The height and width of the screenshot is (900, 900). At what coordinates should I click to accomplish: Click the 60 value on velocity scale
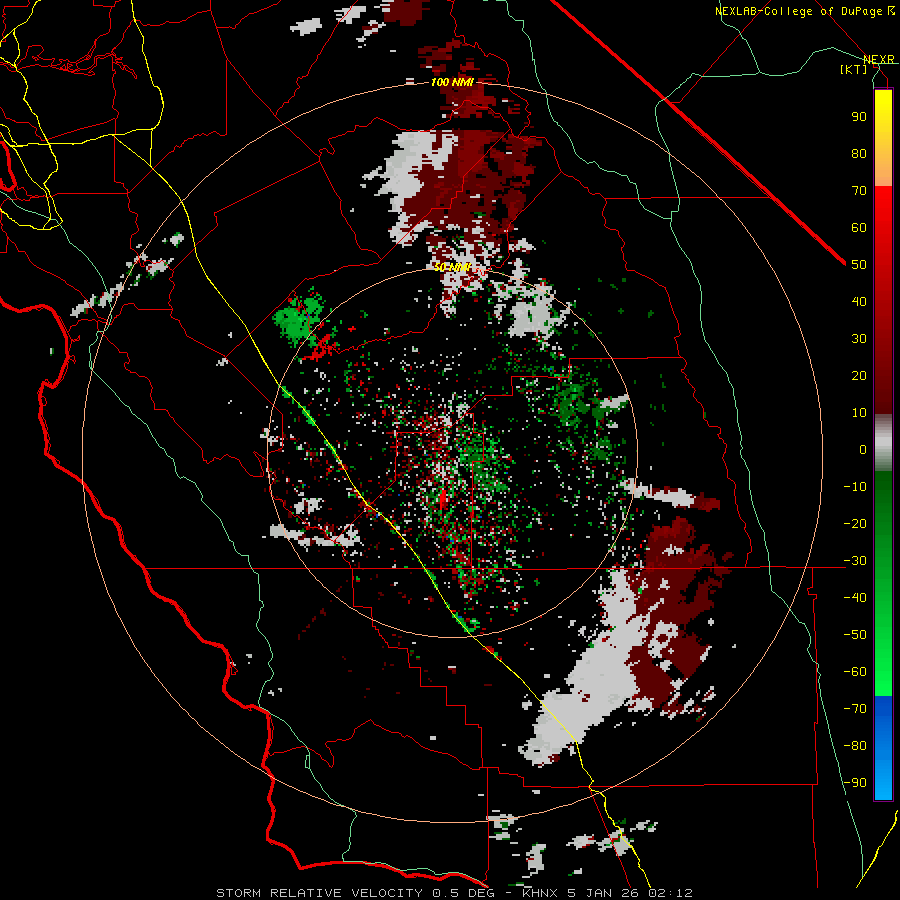point(859,227)
